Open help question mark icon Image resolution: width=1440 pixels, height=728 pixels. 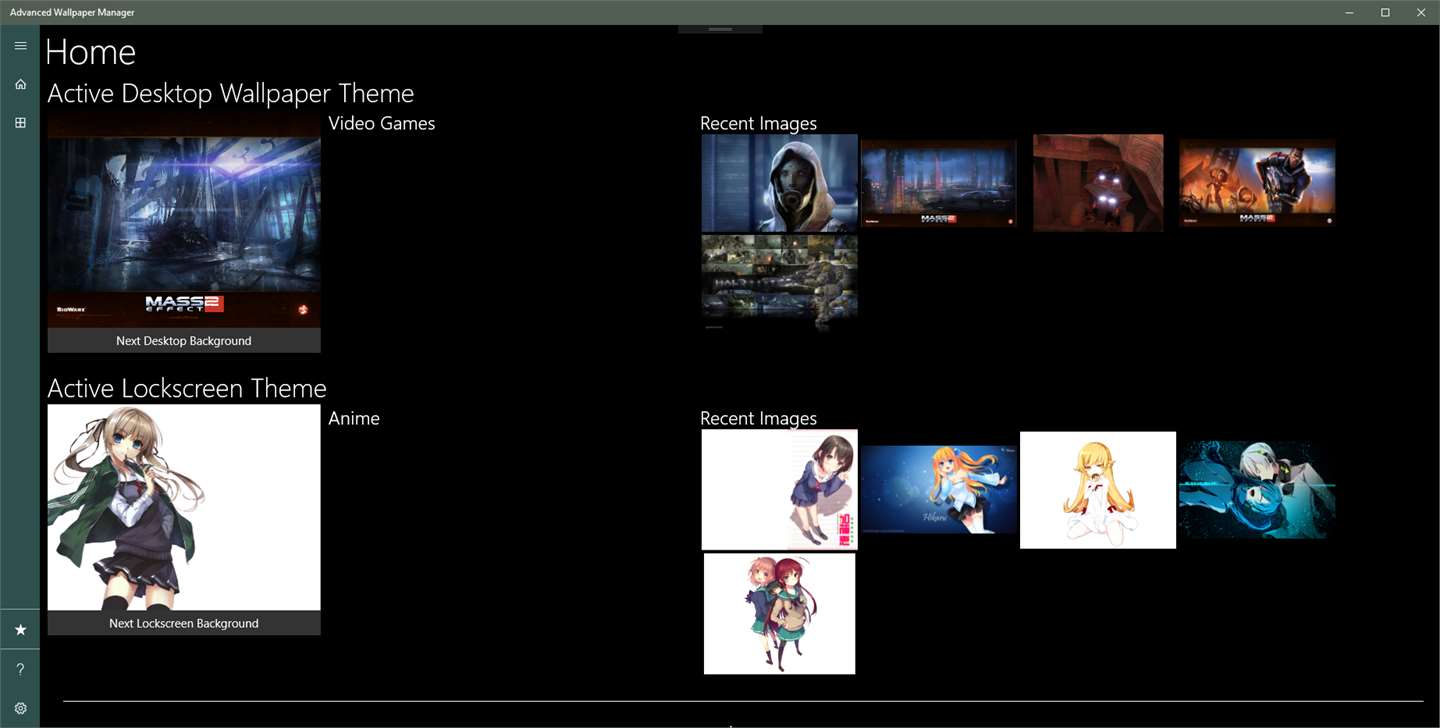(x=20, y=669)
